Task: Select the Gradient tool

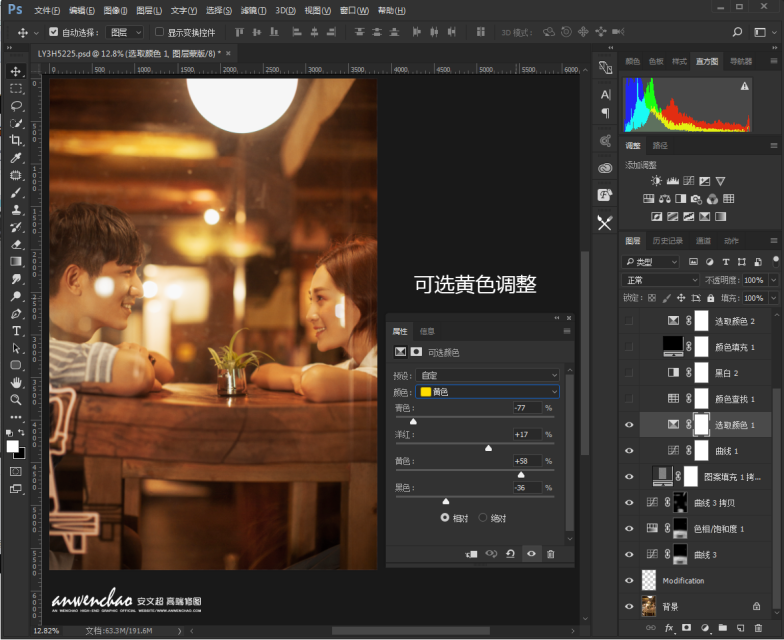Action: pyautogui.click(x=16, y=262)
